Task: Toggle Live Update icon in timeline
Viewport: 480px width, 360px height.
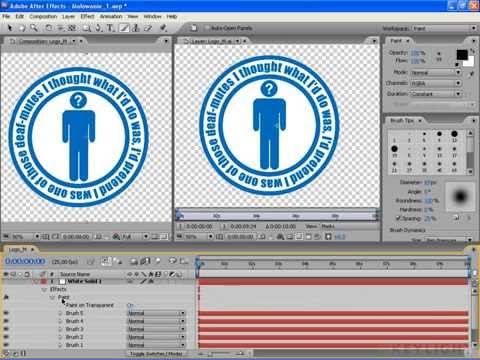Action: [106, 261]
